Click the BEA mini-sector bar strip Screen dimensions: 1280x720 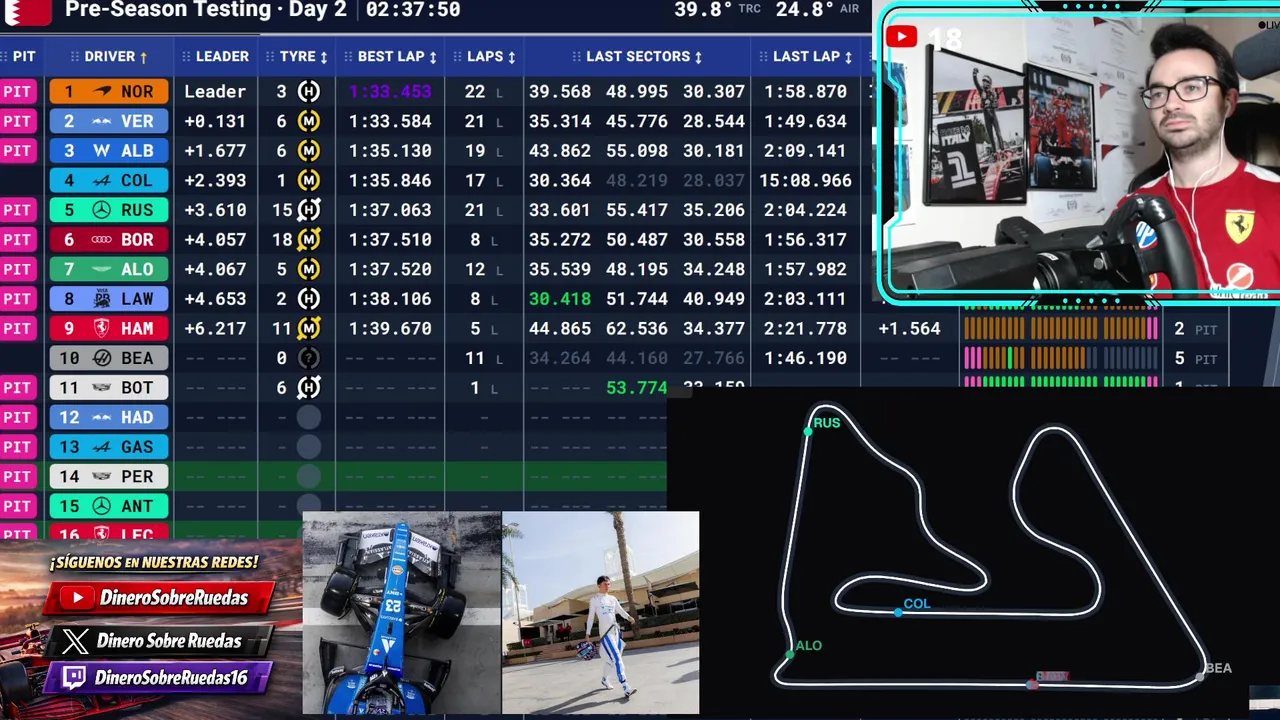1060,358
